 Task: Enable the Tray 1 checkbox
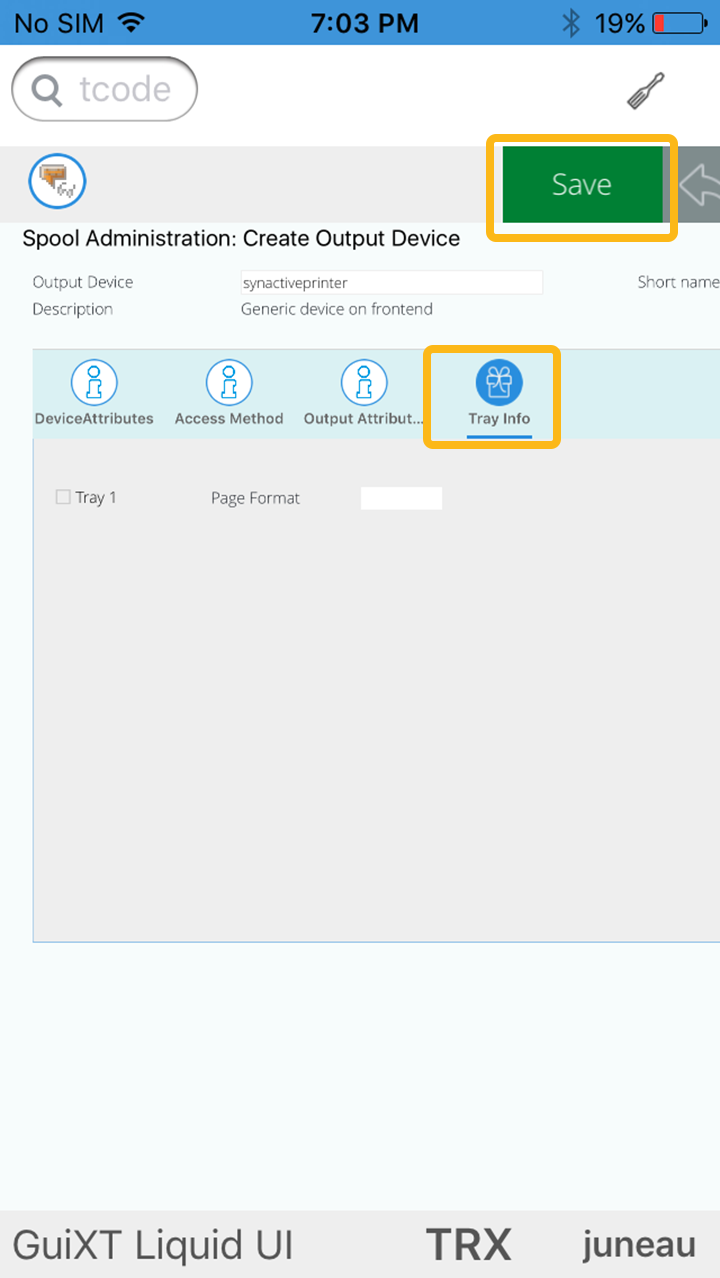(x=63, y=497)
